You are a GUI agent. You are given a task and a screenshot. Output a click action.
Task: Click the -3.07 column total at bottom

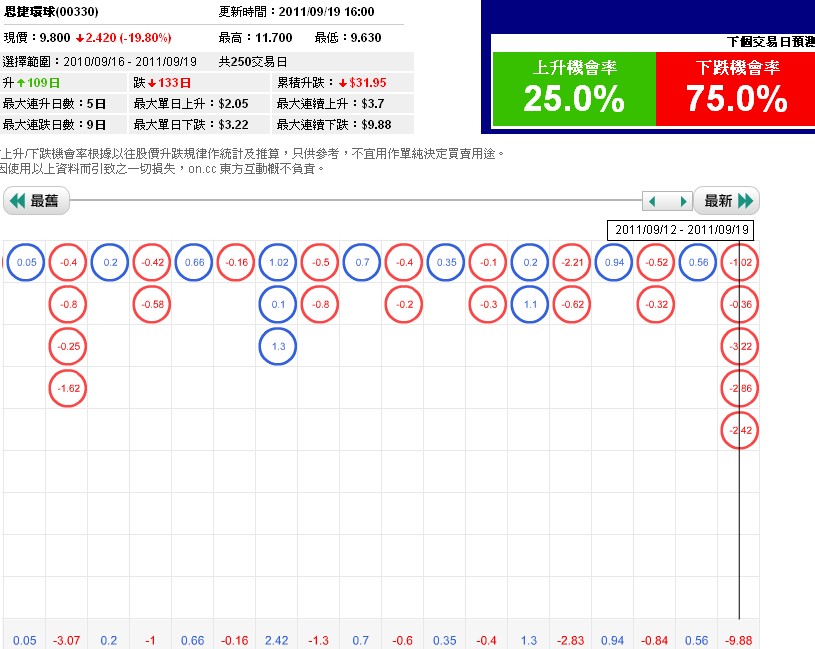(x=67, y=640)
